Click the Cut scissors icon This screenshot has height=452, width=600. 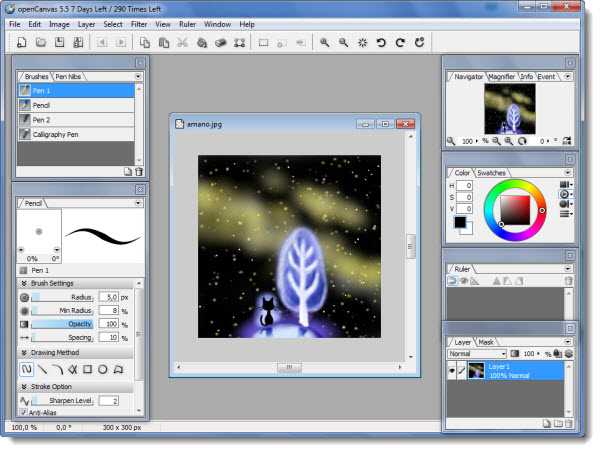click(182, 43)
